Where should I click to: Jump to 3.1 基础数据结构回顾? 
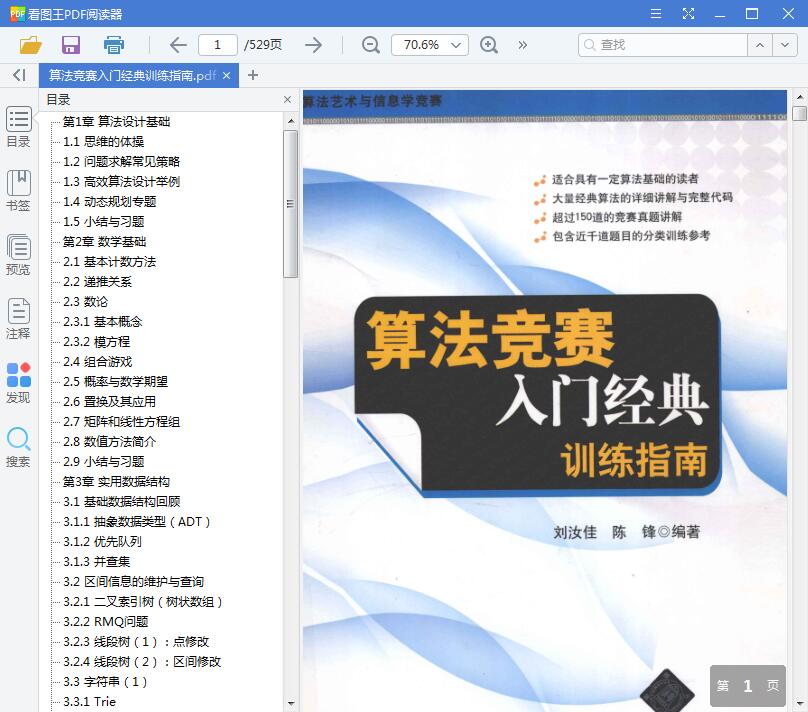[122, 502]
